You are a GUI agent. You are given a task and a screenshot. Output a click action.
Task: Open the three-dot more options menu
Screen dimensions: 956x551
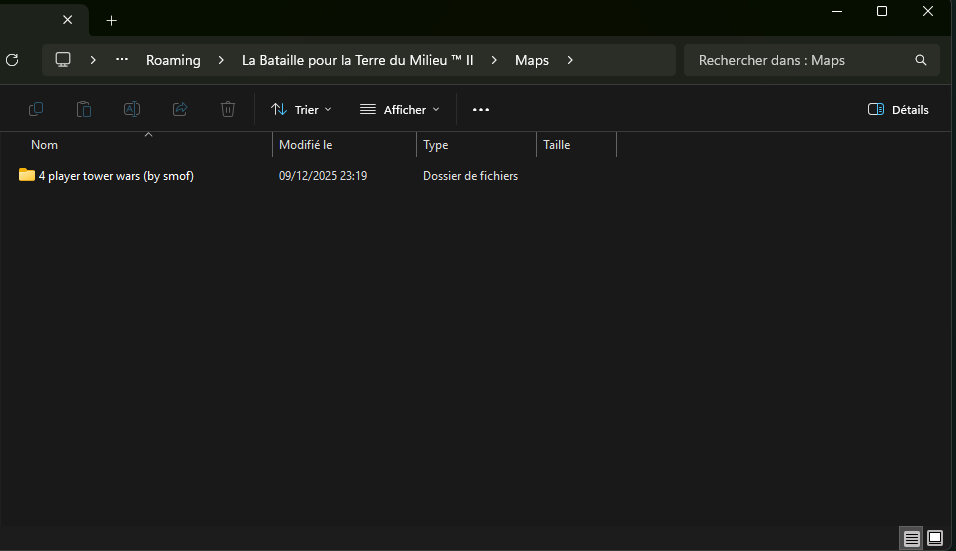[481, 109]
